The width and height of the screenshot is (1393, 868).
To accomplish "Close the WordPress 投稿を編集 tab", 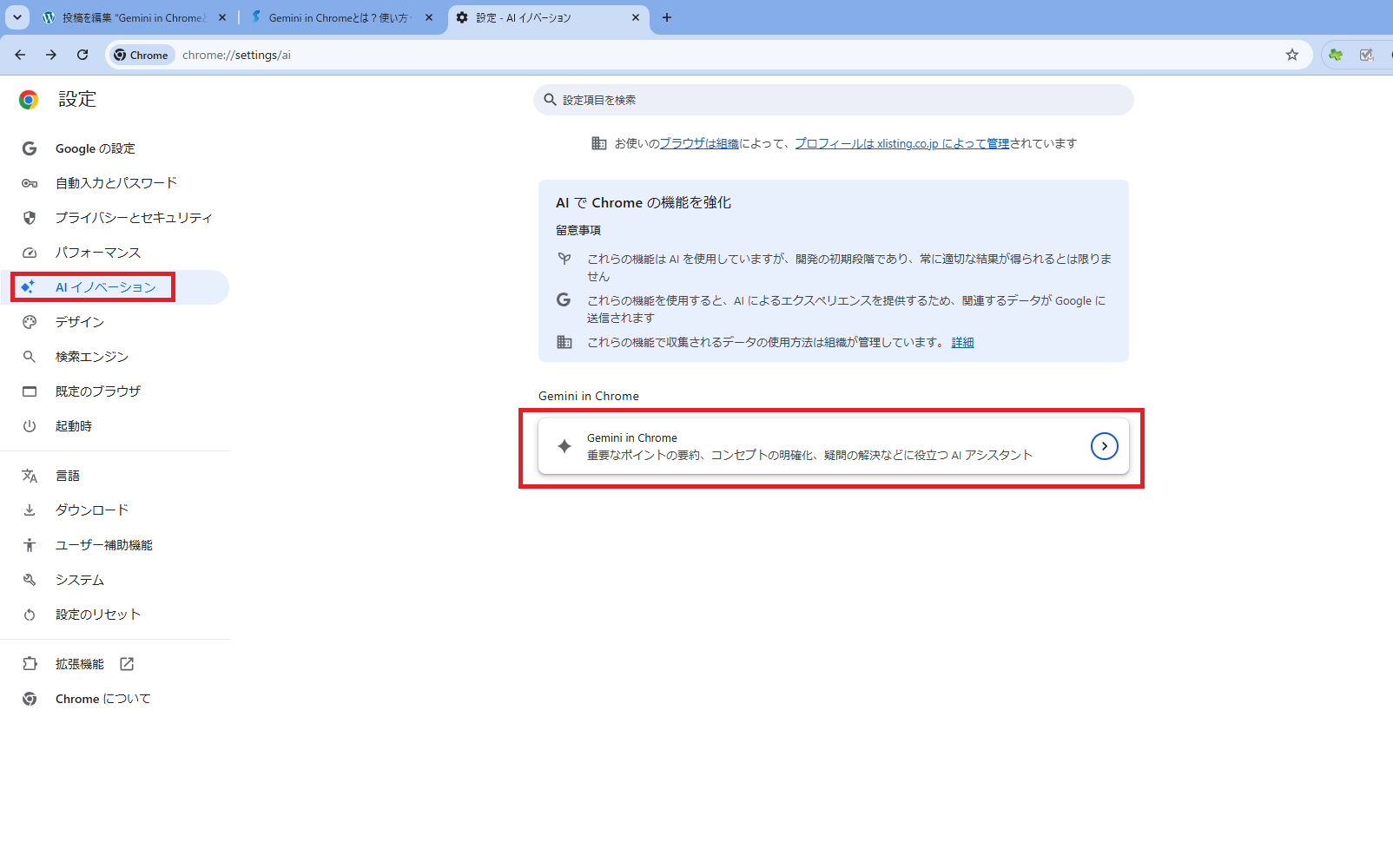I will pyautogui.click(x=222, y=17).
